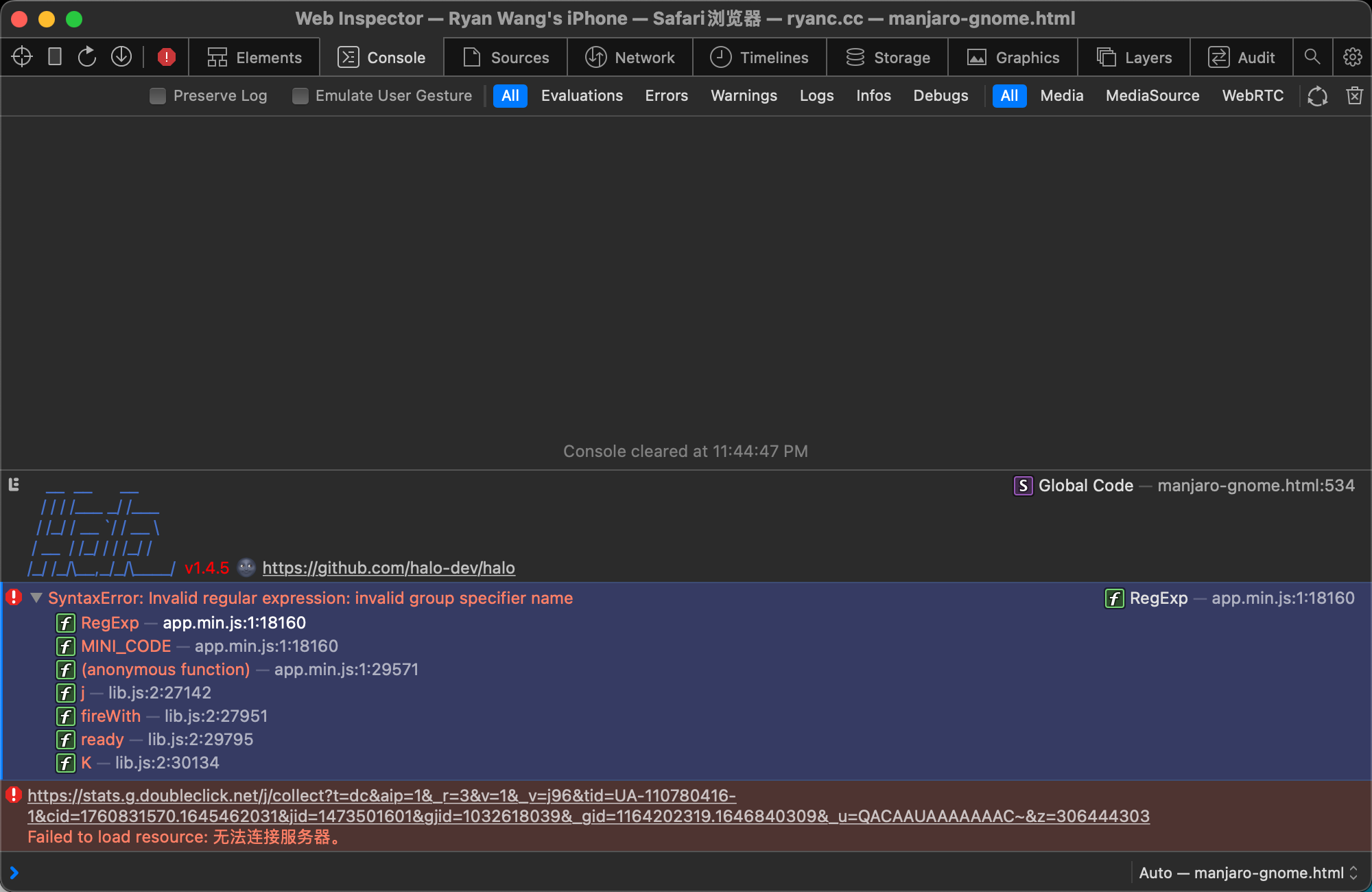The image size is (1372, 892).
Task: Click the circular refresh icon beside the trash
Action: [1318, 96]
